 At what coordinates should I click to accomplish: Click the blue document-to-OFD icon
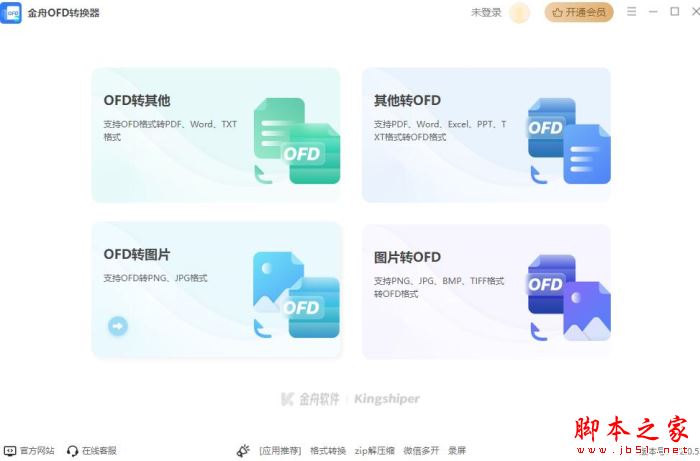[x=569, y=141]
